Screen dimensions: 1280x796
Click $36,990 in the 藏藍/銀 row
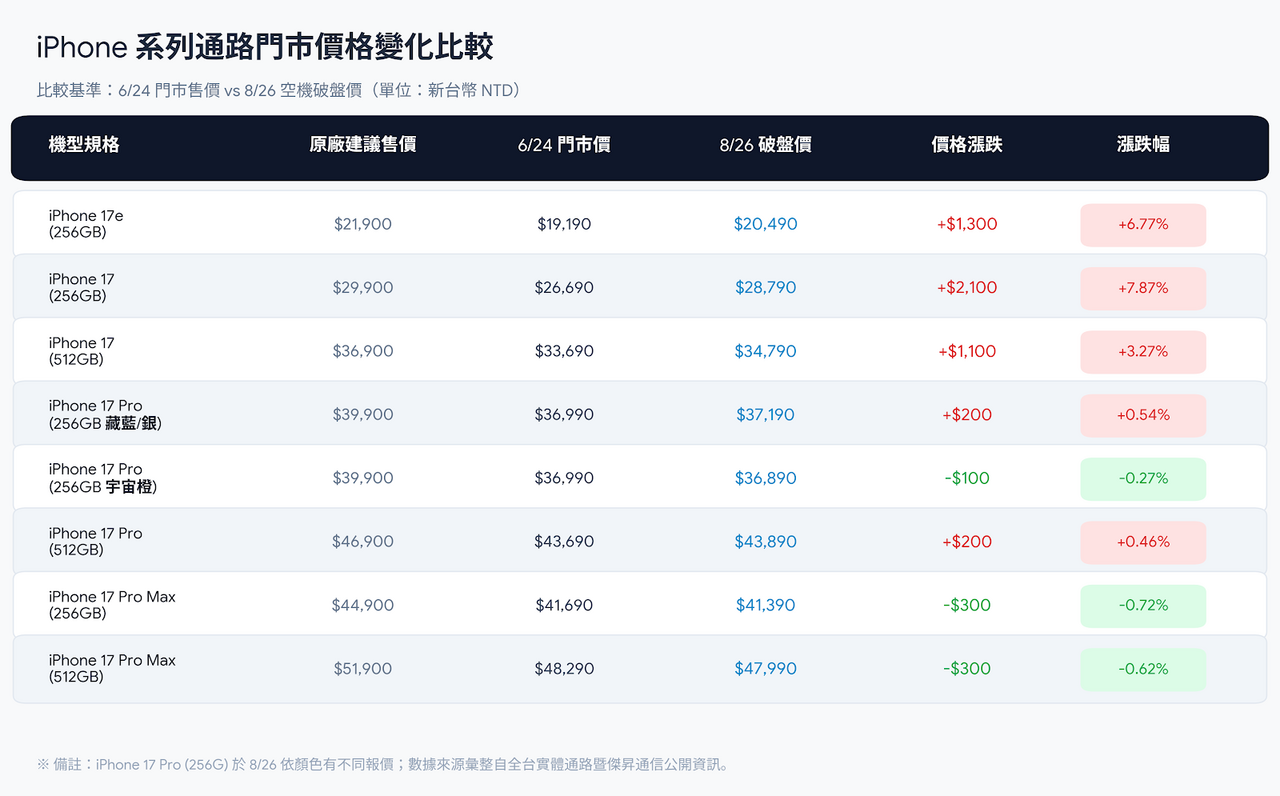(564, 415)
